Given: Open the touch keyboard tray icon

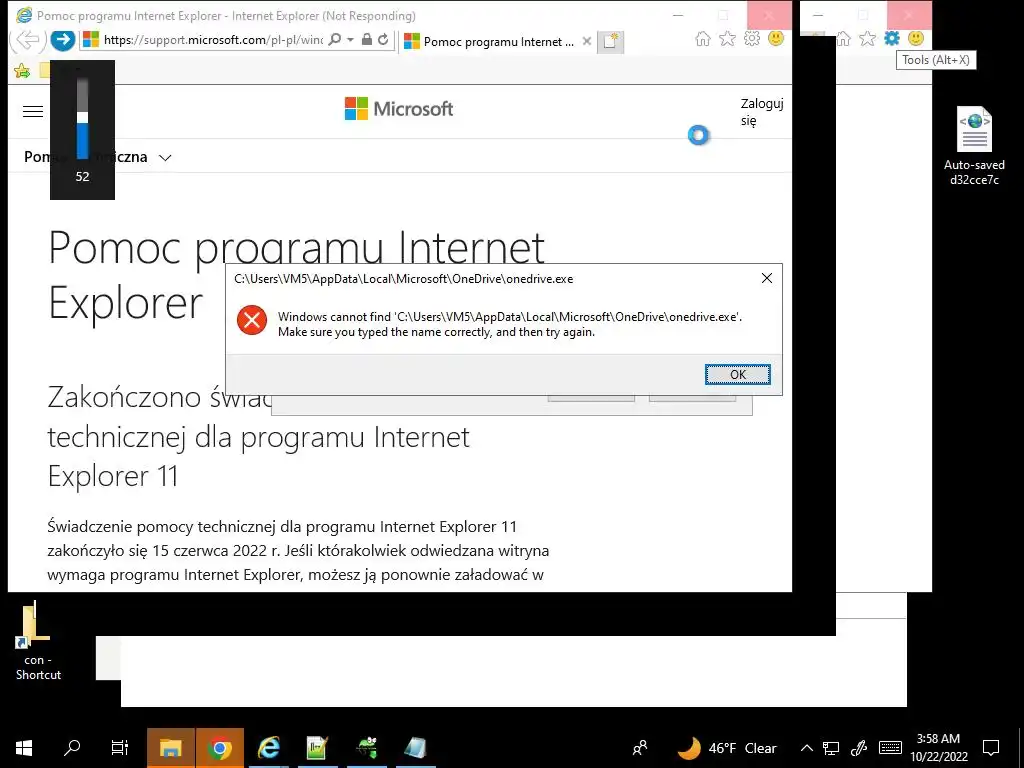Looking at the screenshot, I should click(890, 748).
